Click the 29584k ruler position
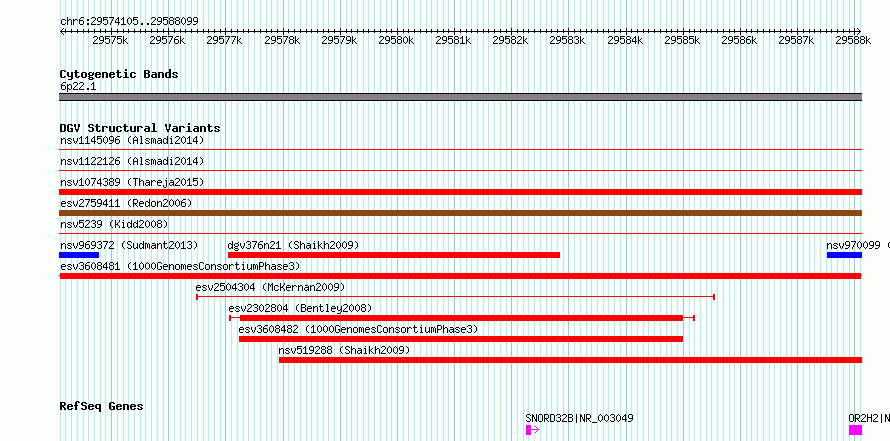 tap(625, 40)
